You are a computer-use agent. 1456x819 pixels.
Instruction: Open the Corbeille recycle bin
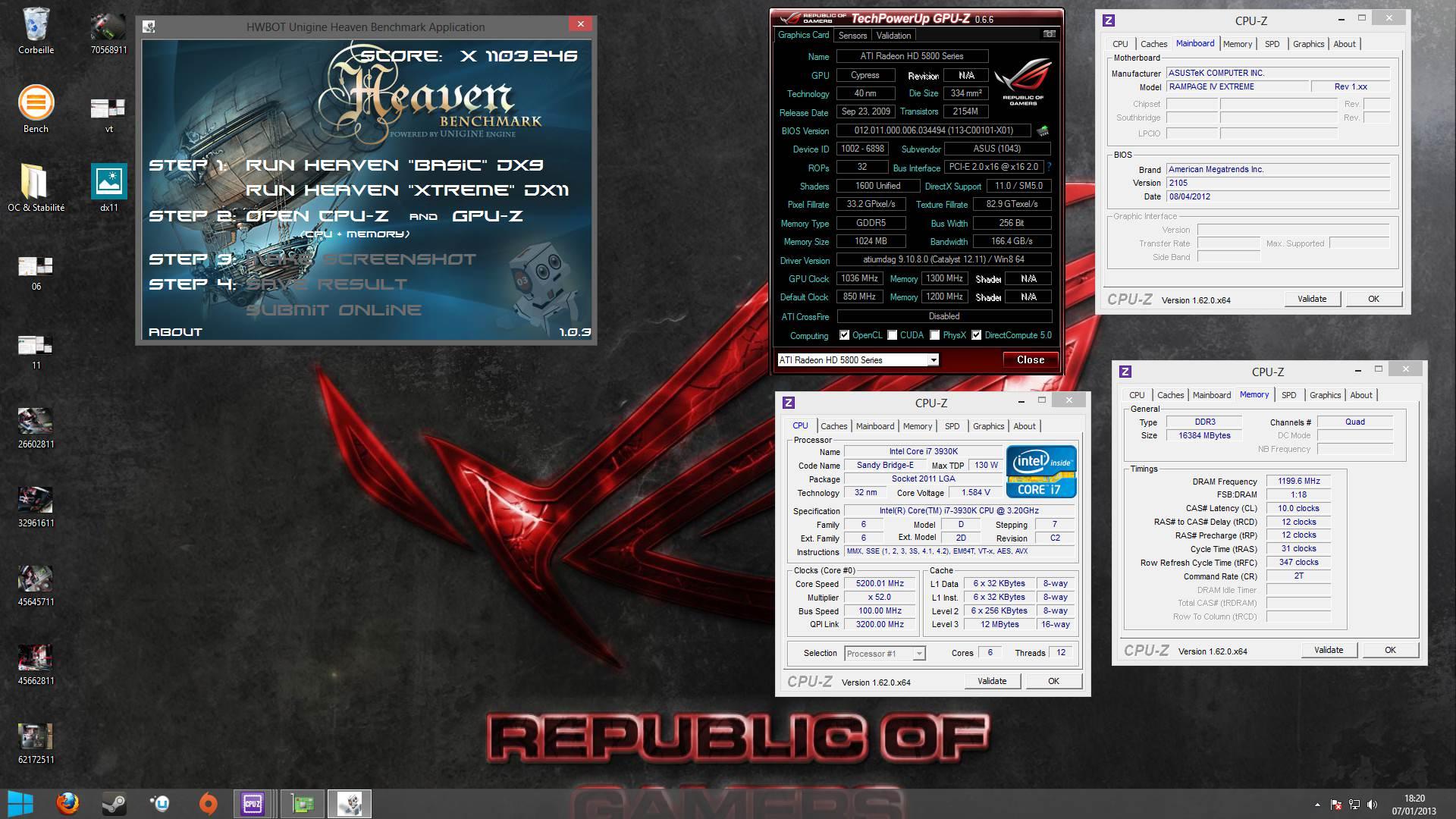coord(36,31)
